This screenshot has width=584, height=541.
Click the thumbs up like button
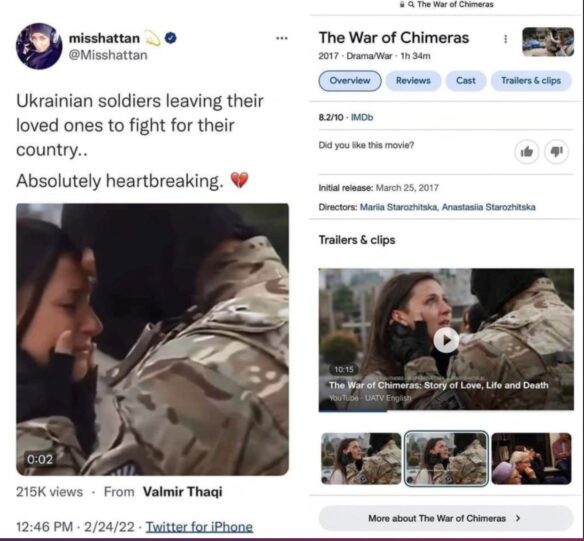[x=527, y=152]
